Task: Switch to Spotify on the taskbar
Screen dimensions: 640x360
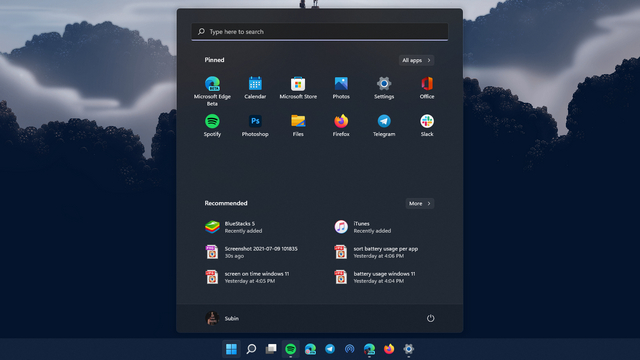Action: pyautogui.click(x=291, y=349)
